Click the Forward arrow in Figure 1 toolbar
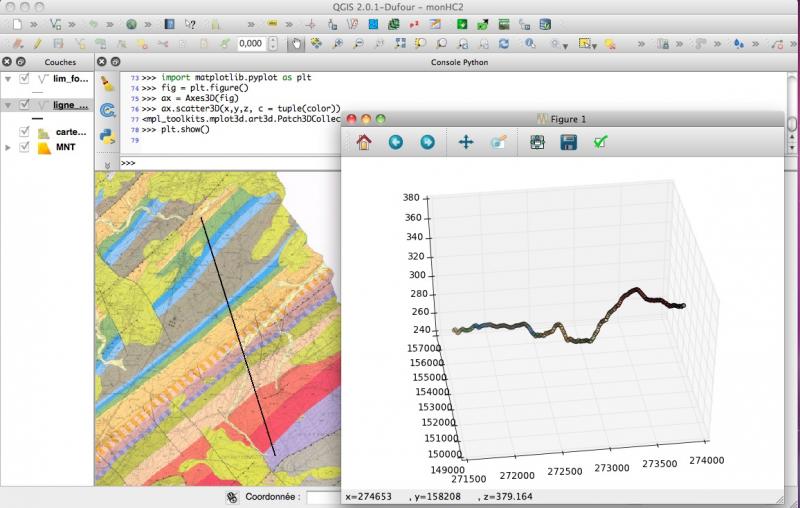800x508 pixels. [427, 143]
